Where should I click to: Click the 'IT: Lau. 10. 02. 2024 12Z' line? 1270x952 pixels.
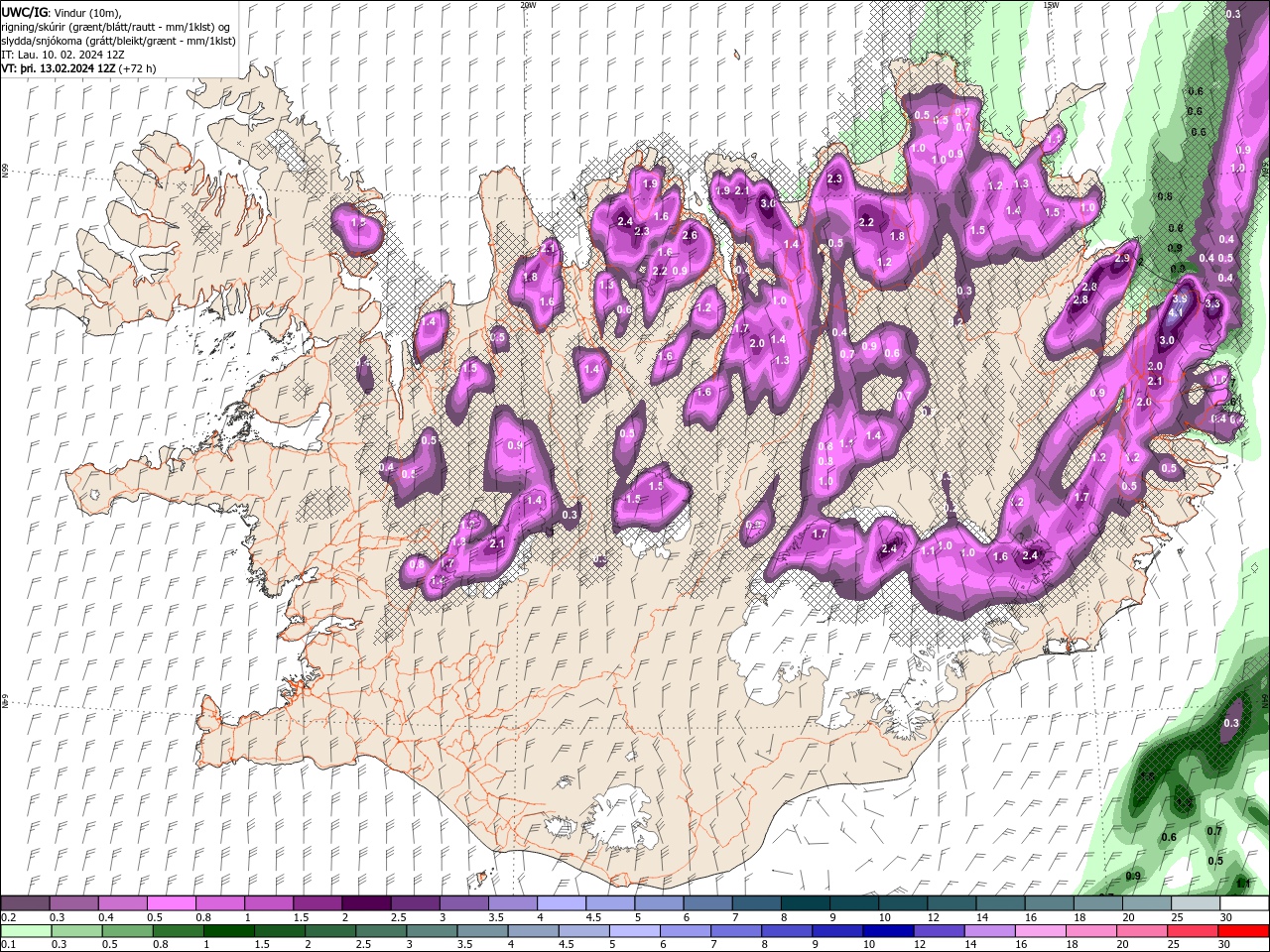(63, 55)
